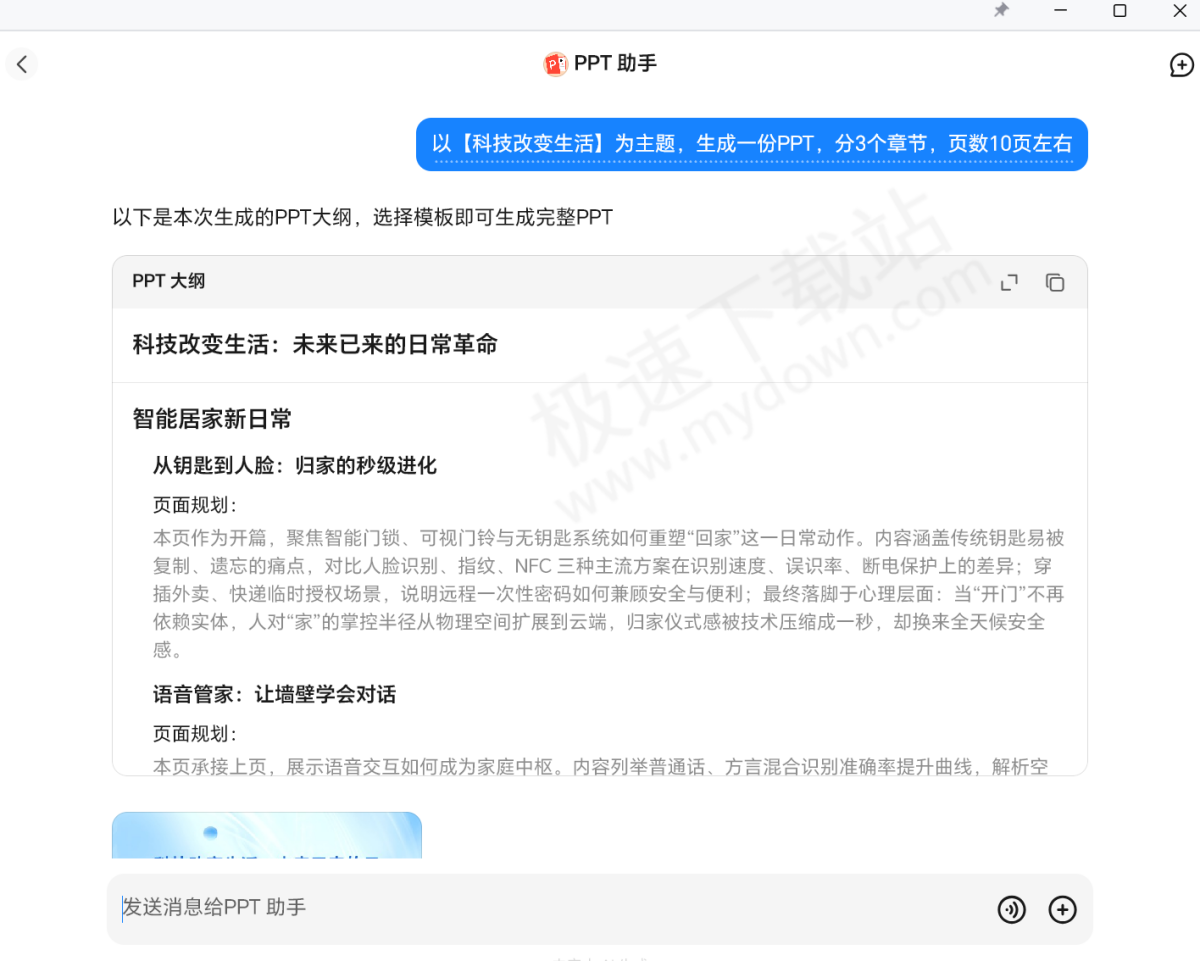Select chapter heading 智能居家新日常
1200x961 pixels.
click(212, 419)
